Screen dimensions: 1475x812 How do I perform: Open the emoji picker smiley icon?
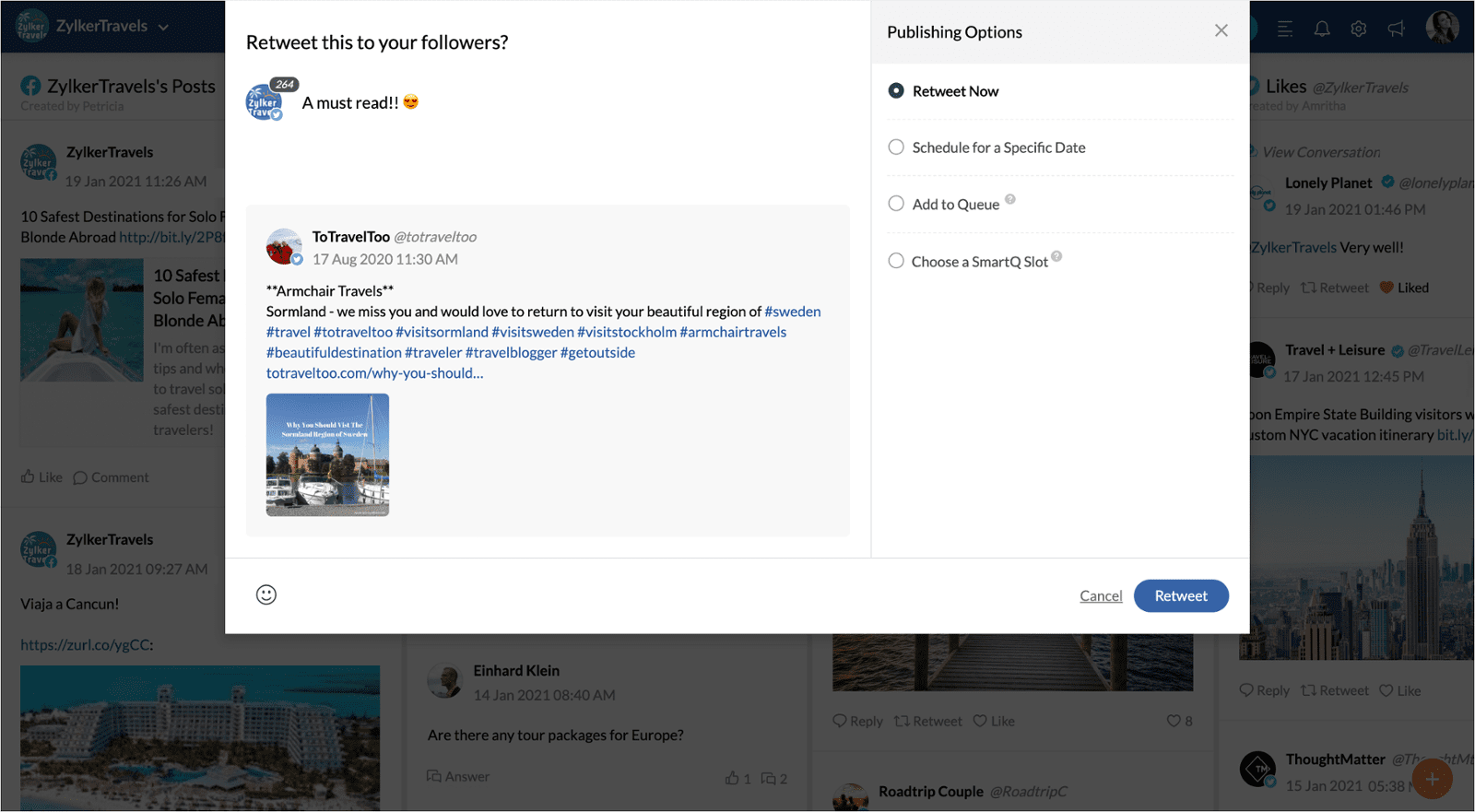(x=266, y=594)
